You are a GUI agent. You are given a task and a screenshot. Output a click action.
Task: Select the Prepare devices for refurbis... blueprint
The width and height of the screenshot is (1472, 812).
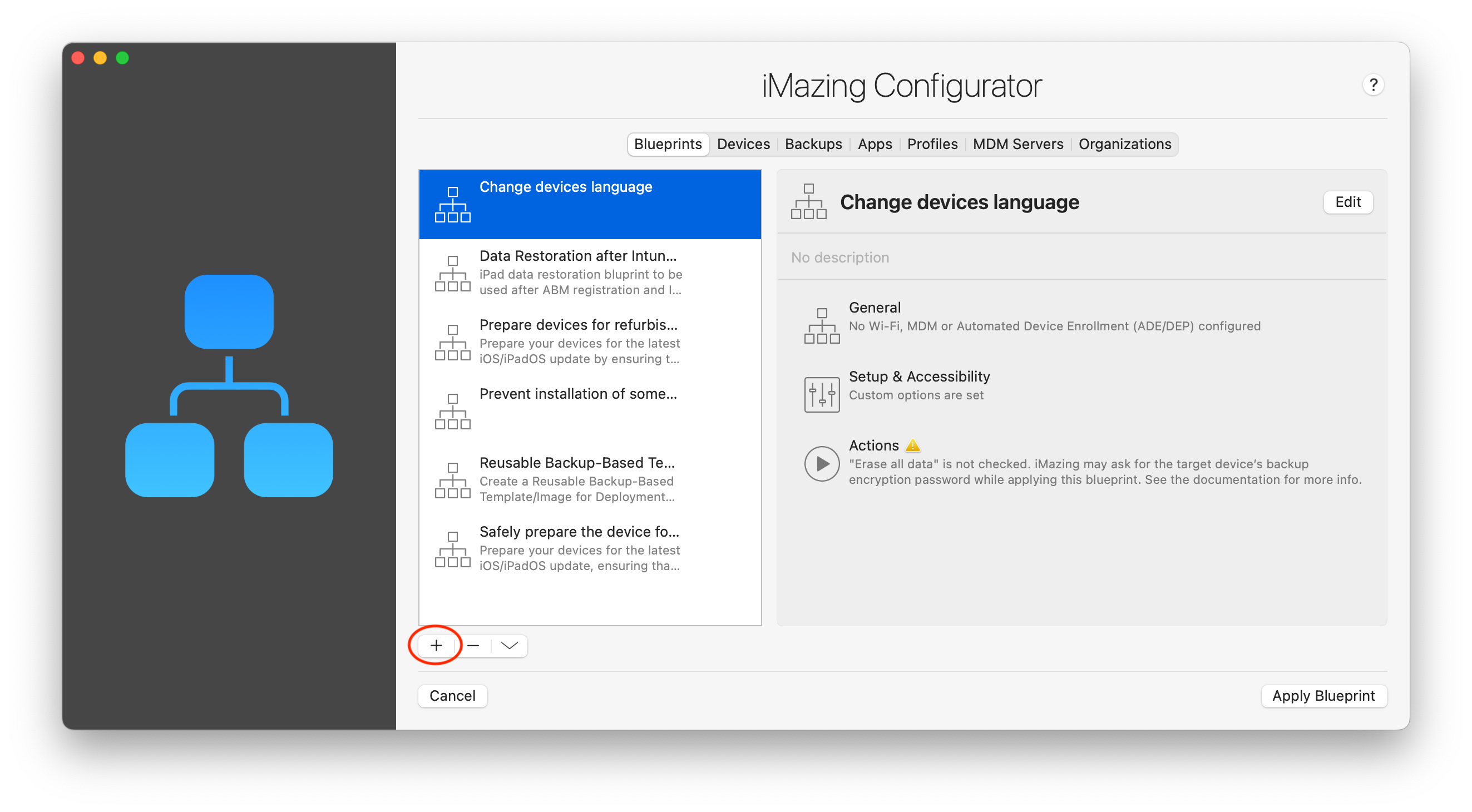(x=590, y=342)
